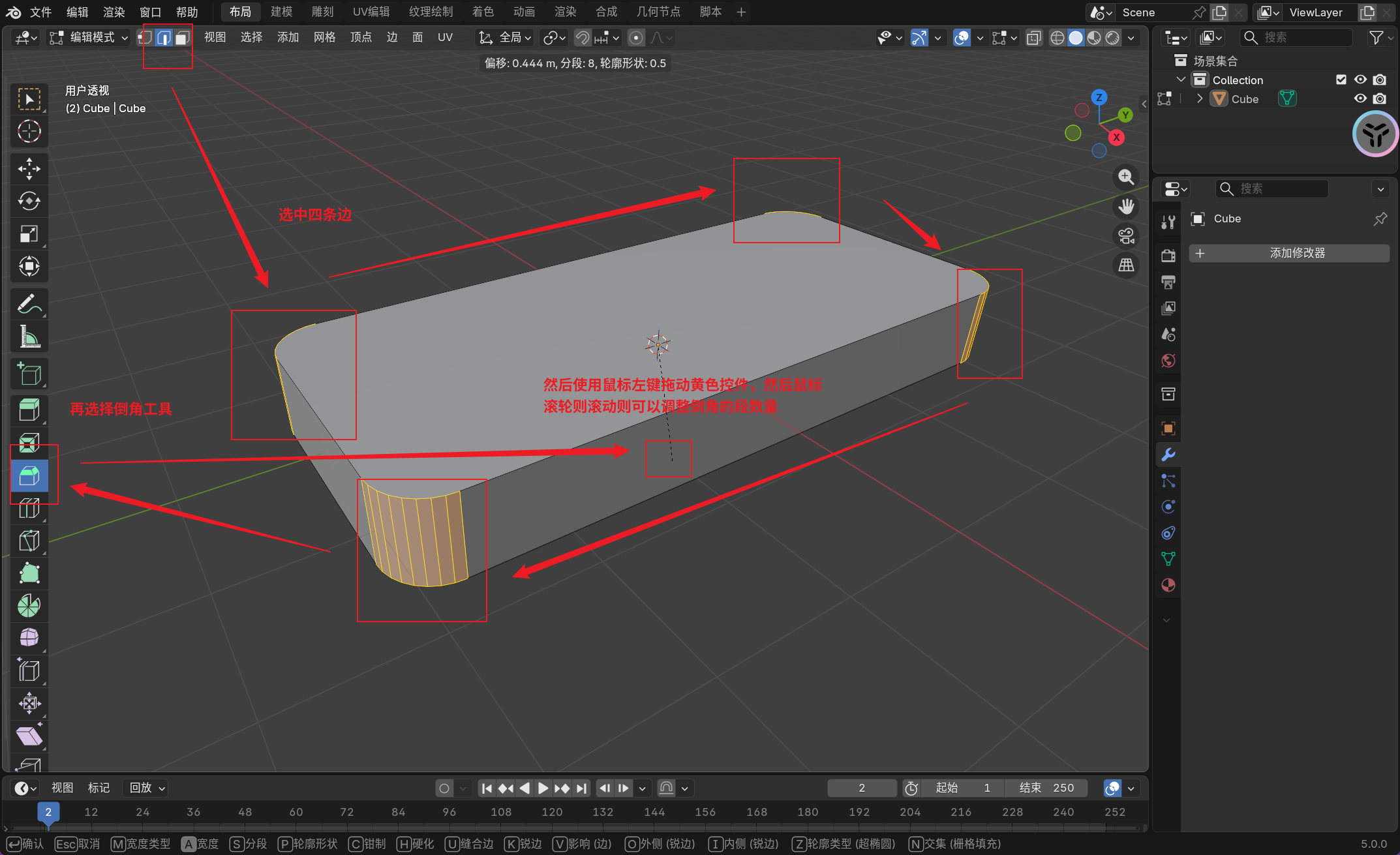The height and width of the screenshot is (855, 1400).
Task: Open the Modifiers properties tab wrench
Action: point(1168,455)
